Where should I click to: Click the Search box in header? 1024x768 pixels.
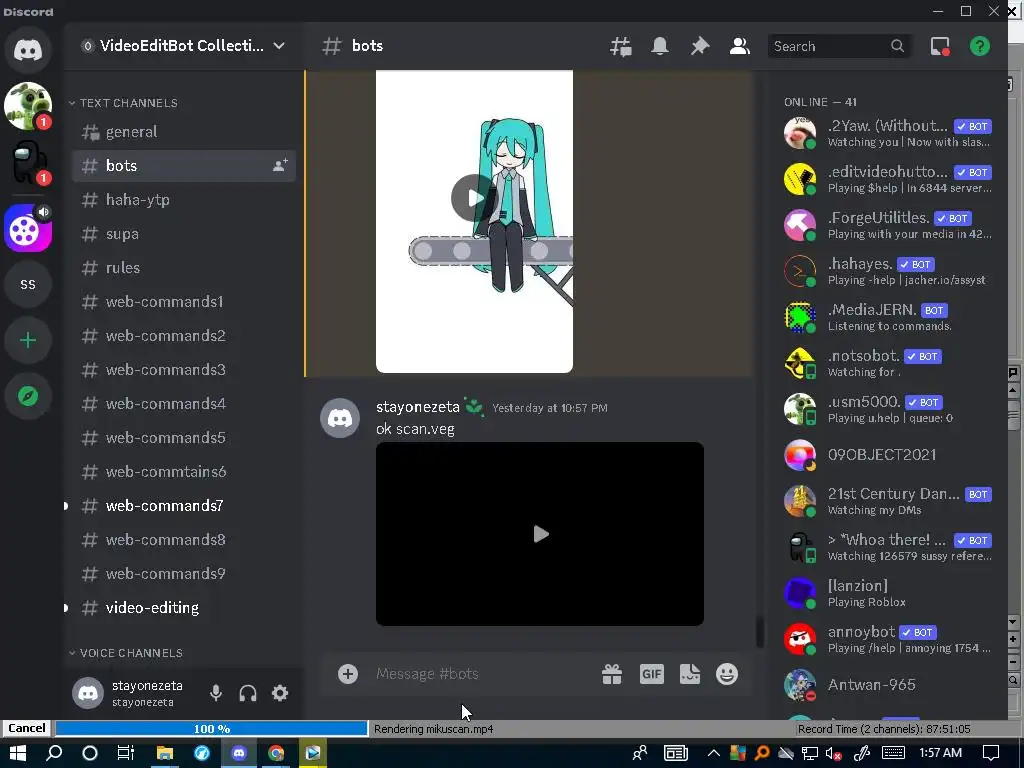coord(839,46)
